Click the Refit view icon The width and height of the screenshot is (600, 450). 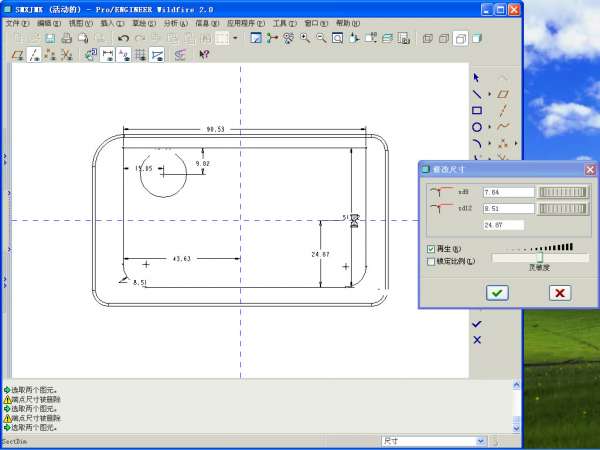tap(338, 38)
